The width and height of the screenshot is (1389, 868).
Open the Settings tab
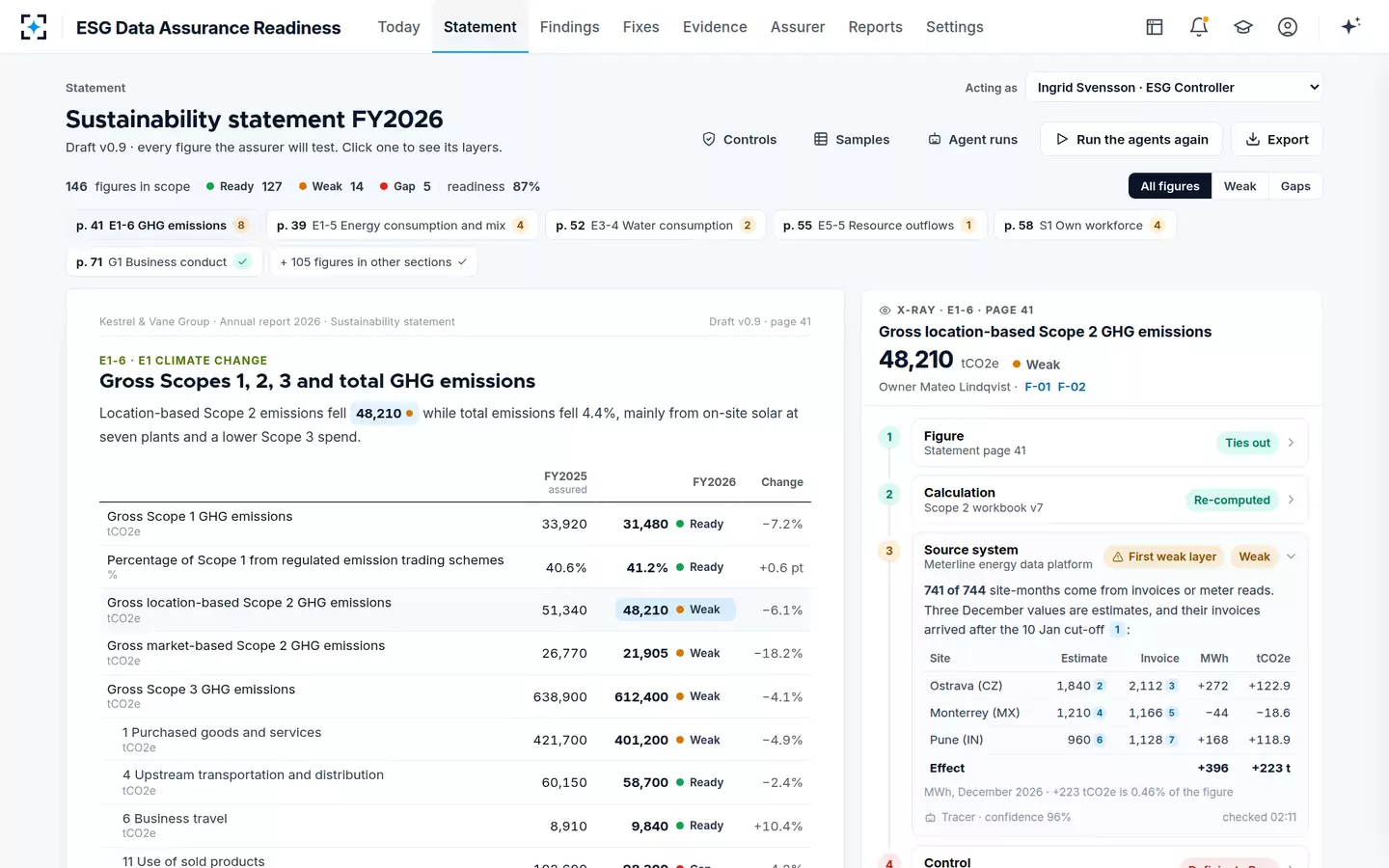[x=955, y=27]
